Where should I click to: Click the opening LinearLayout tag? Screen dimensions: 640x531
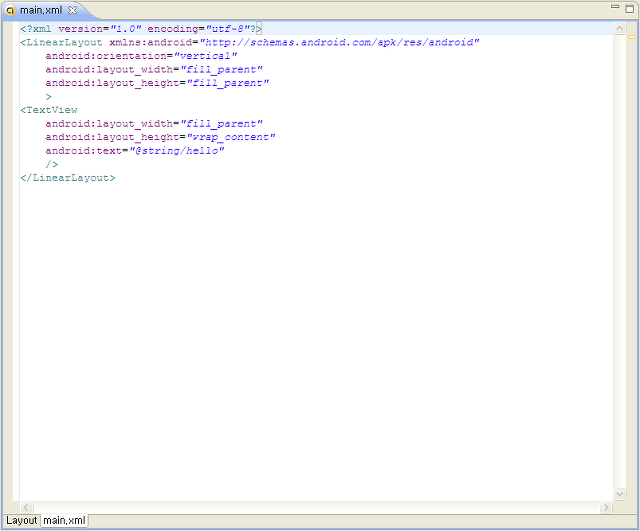61,42
